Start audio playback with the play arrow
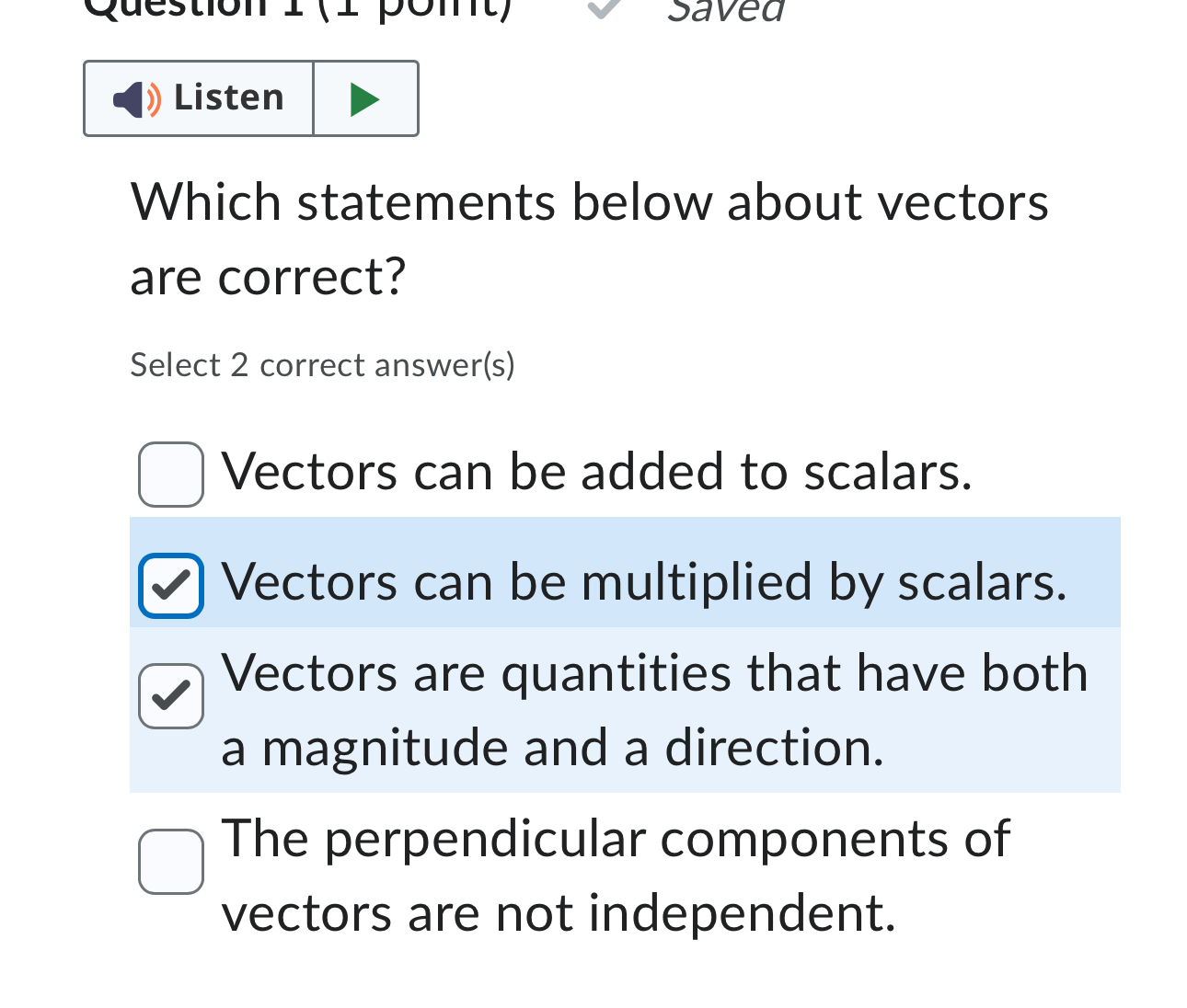The image size is (1187, 1008). [x=365, y=98]
